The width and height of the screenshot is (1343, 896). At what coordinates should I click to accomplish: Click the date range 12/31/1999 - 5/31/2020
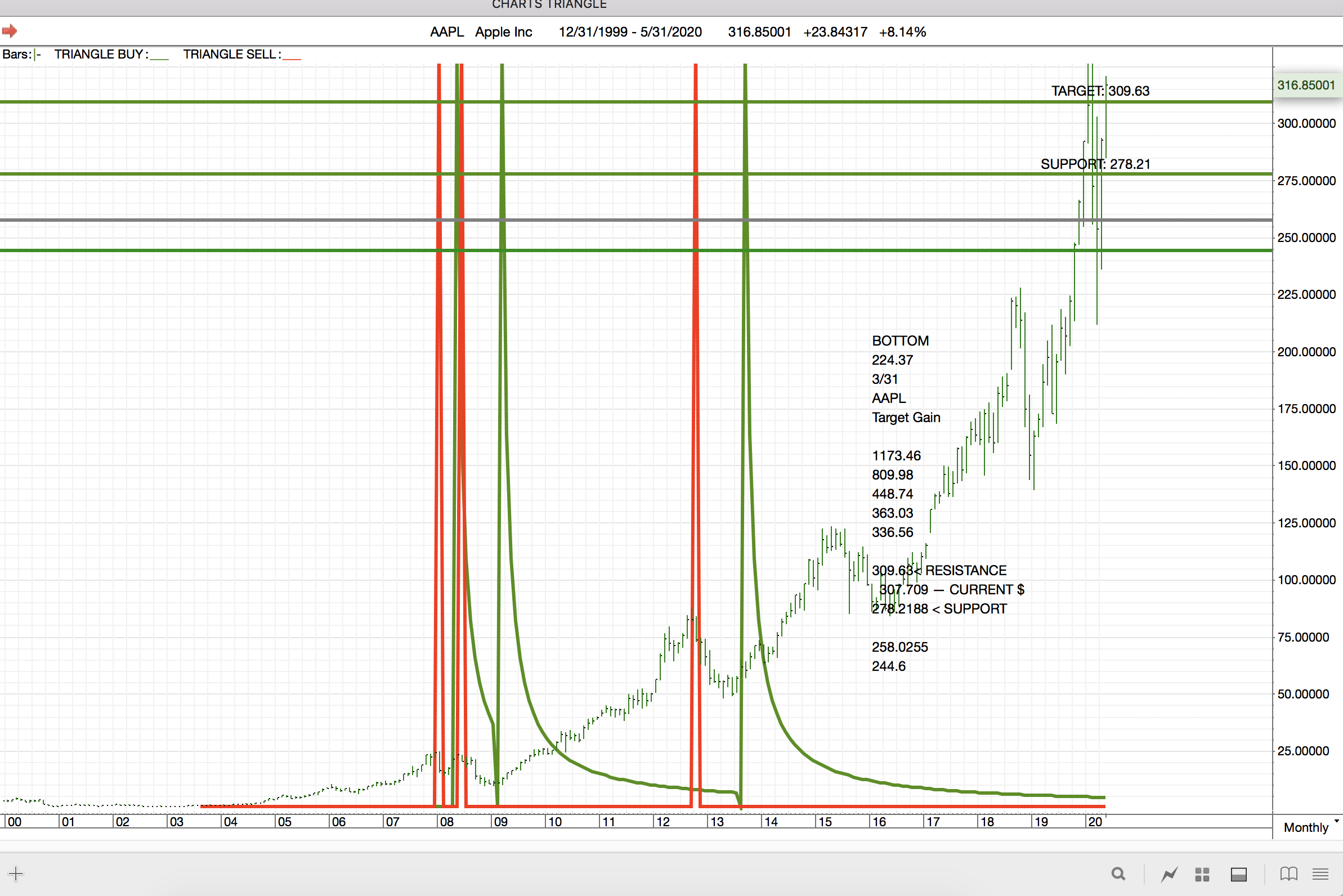click(630, 32)
